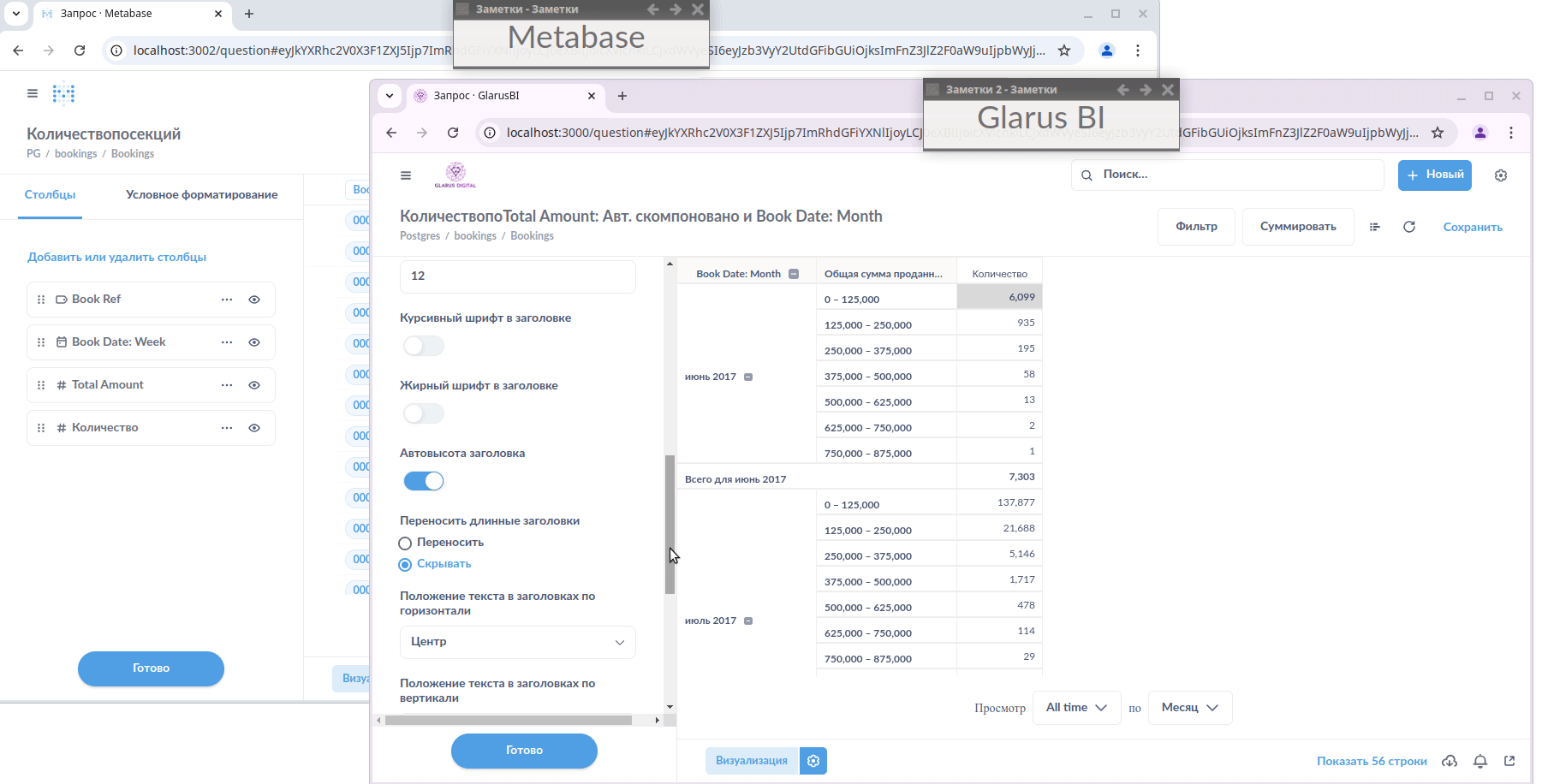Switch to Условное форматирование tab

coord(201,195)
